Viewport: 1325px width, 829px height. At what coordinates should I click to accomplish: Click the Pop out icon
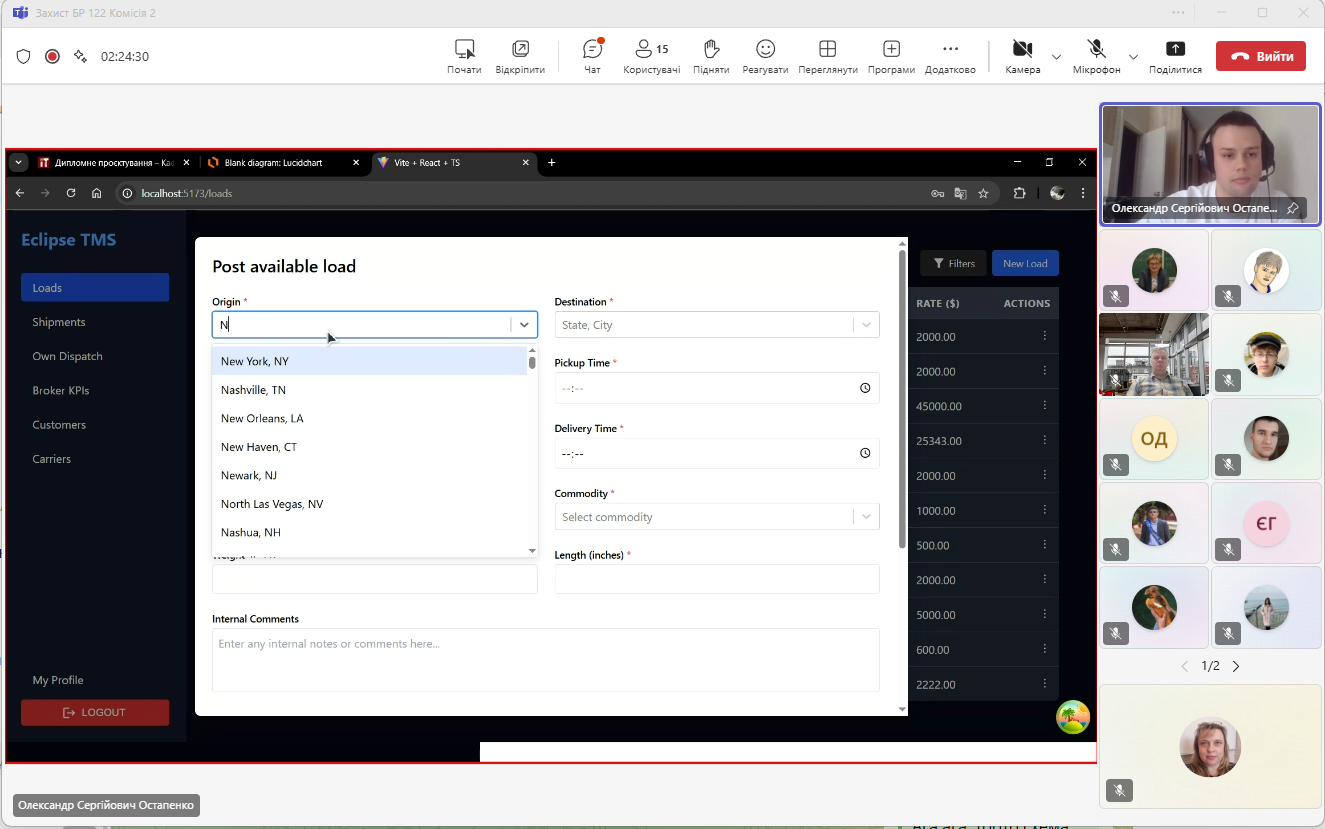coord(520,50)
